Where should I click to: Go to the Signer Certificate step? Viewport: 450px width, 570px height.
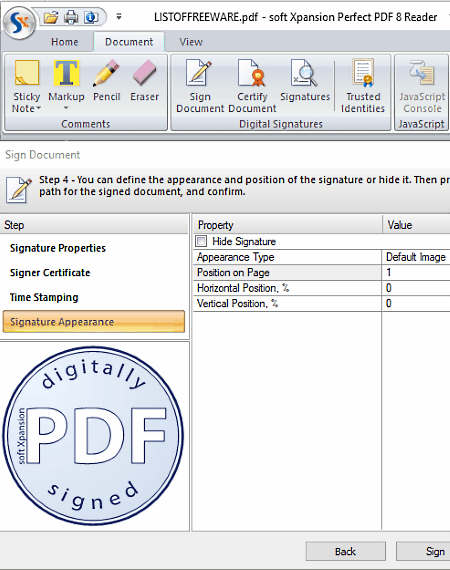click(50, 273)
